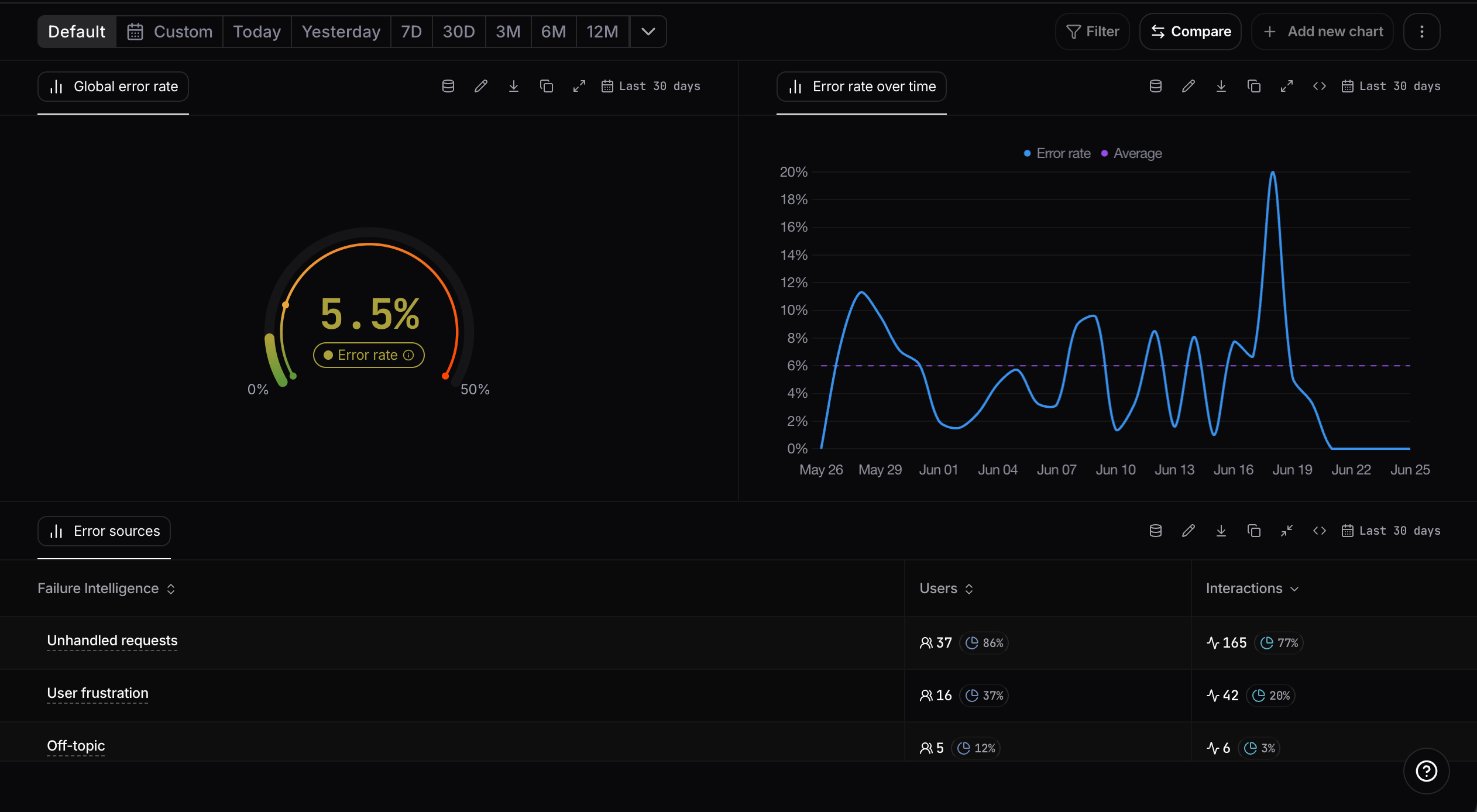Duplicate the Error rate over time chart
This screenshot has height=812, width=1477.
[x=1254, y=87]
